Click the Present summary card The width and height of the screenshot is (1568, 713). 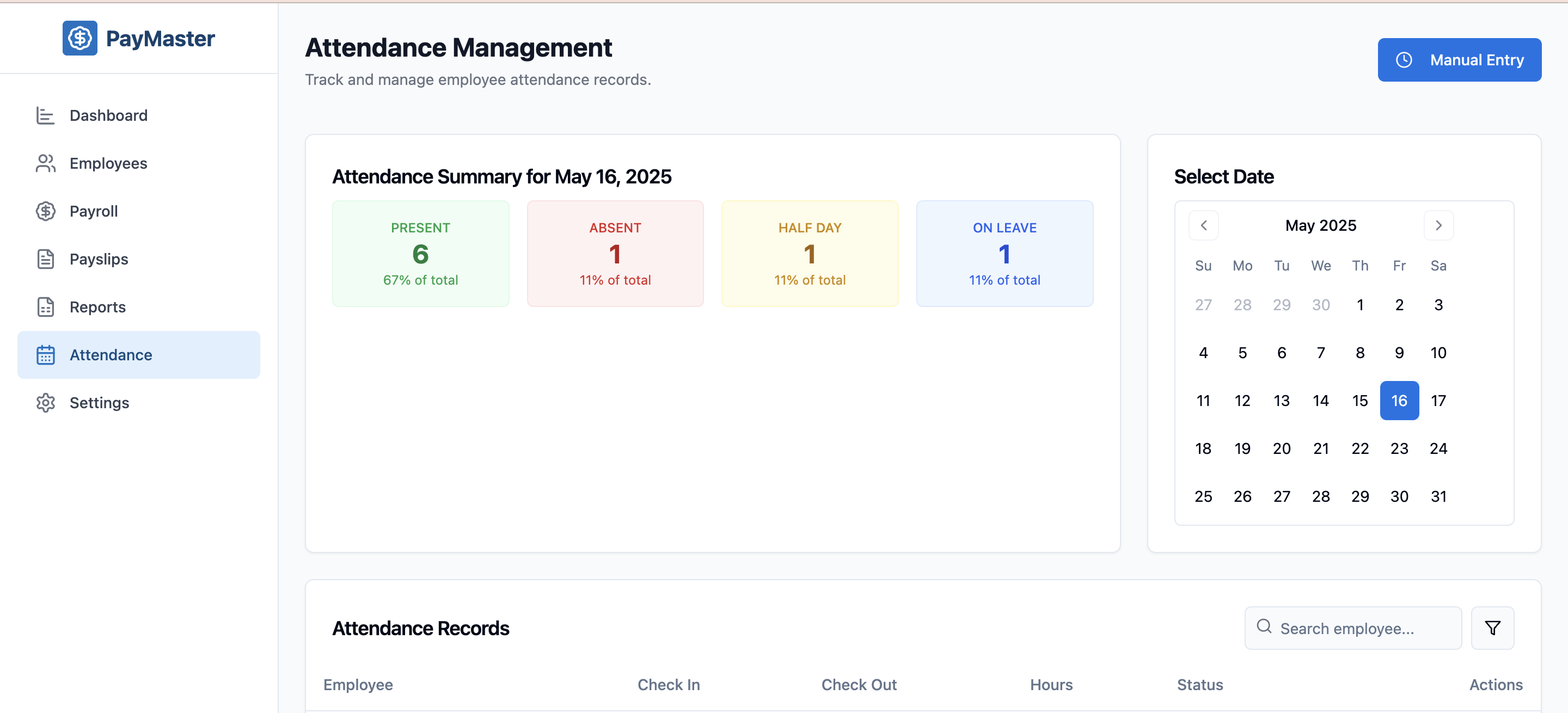(420, 254)
